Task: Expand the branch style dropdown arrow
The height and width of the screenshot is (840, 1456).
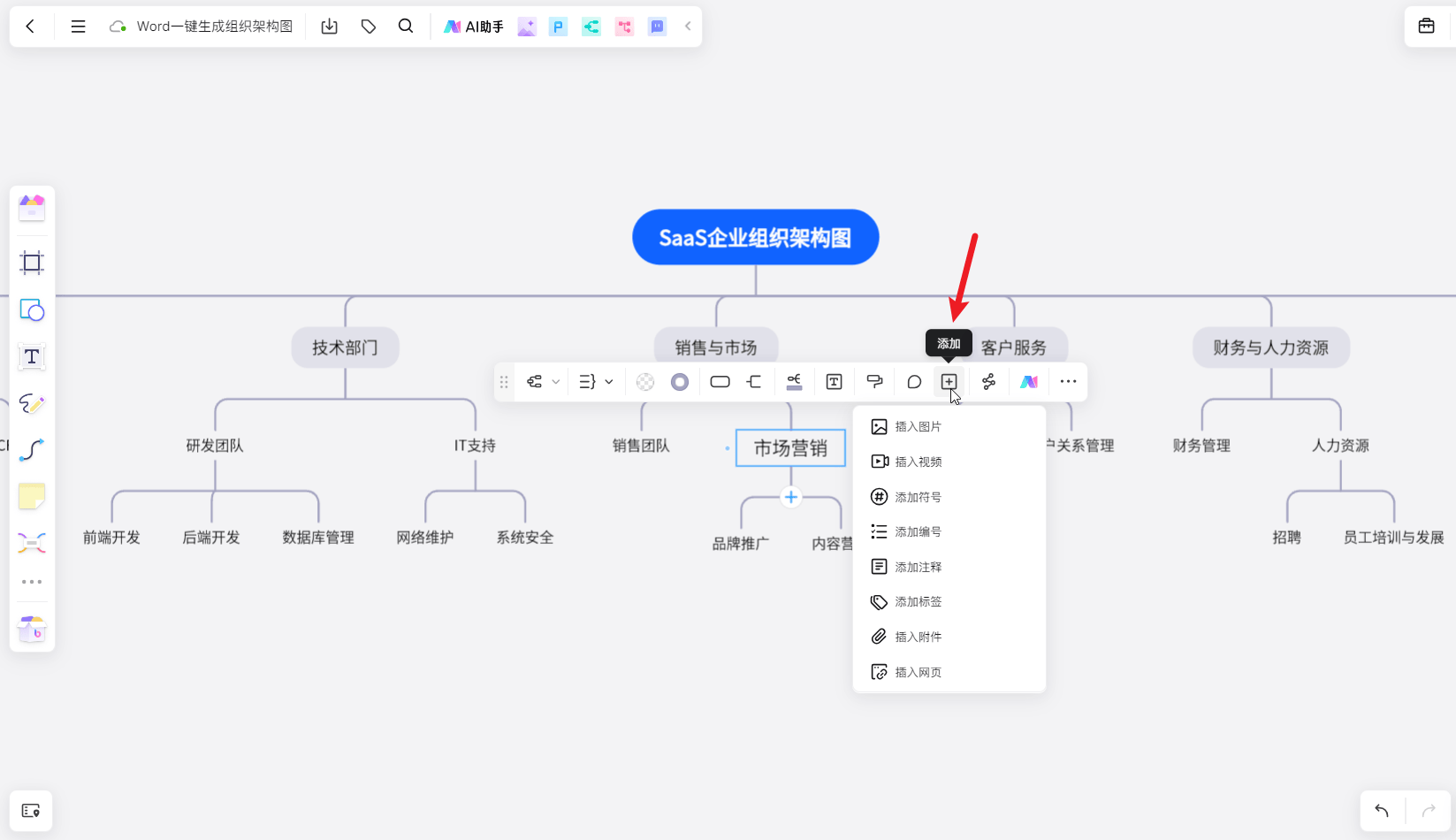Action: [x=609, y=382]
